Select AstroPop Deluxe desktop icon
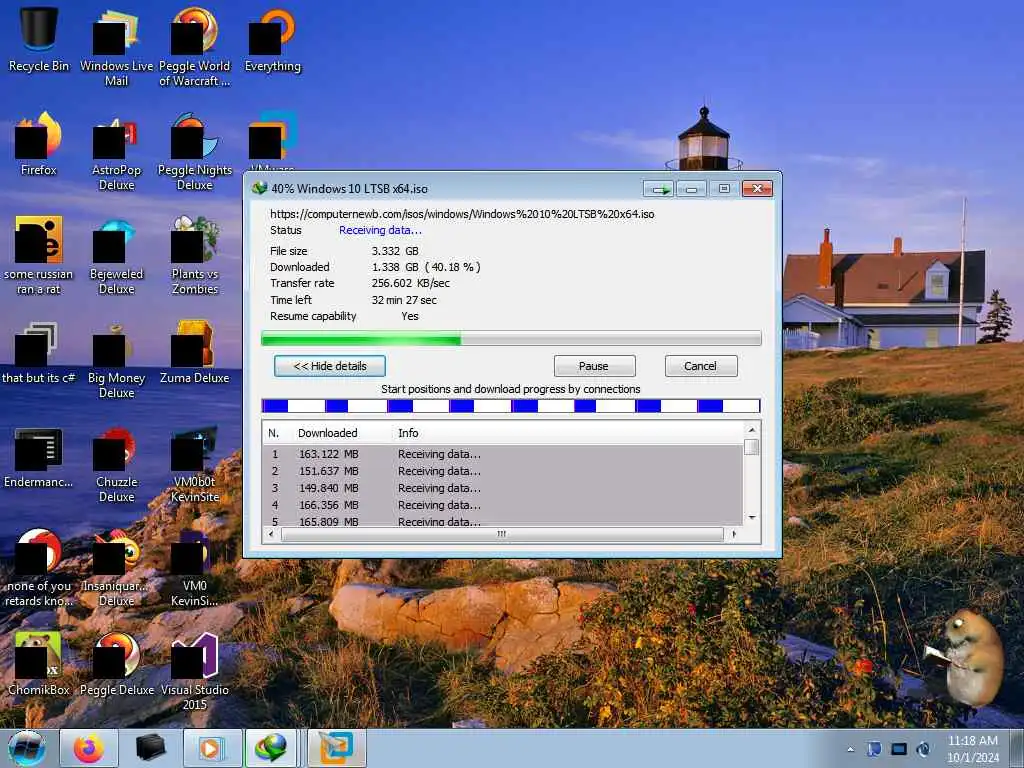The height and width of the screenshot is (768, 1024). (116, 152)
